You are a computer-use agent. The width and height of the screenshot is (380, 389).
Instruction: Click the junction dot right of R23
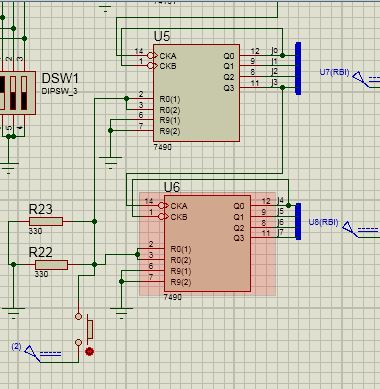94,221
